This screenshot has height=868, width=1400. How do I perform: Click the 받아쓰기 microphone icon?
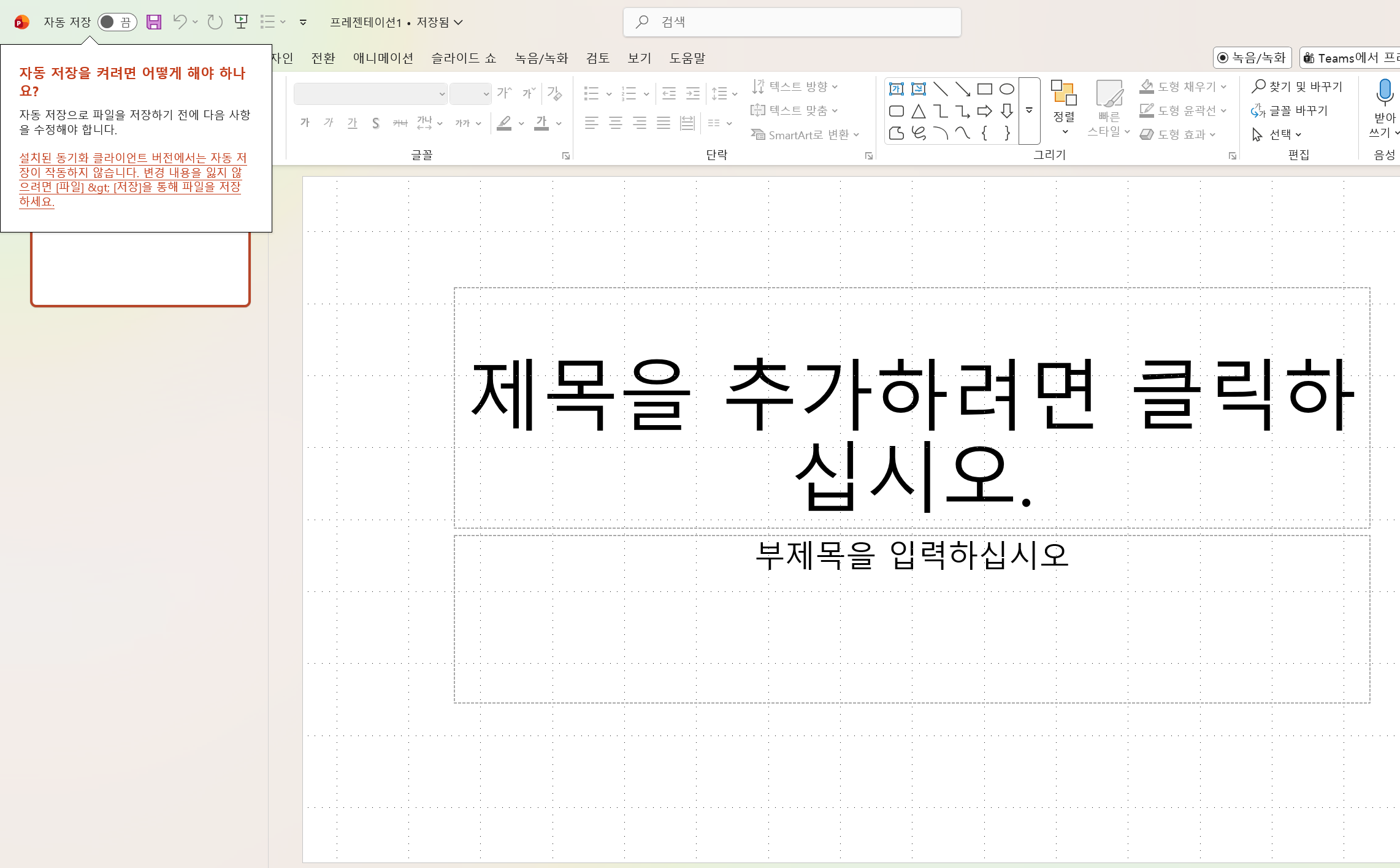point(1385,92)
